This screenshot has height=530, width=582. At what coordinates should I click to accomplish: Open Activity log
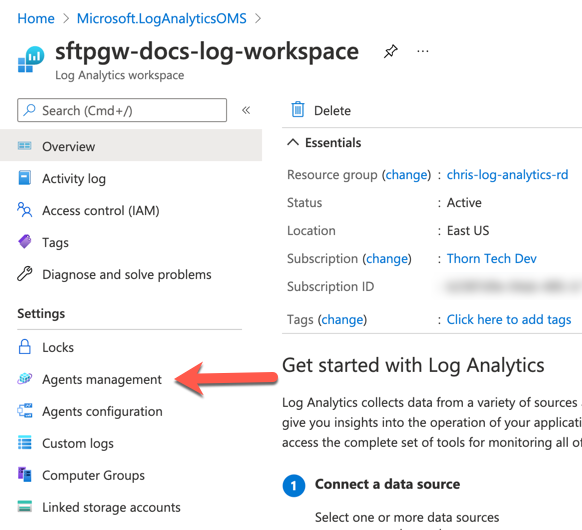pyautogui.click(x=74, y=179)
